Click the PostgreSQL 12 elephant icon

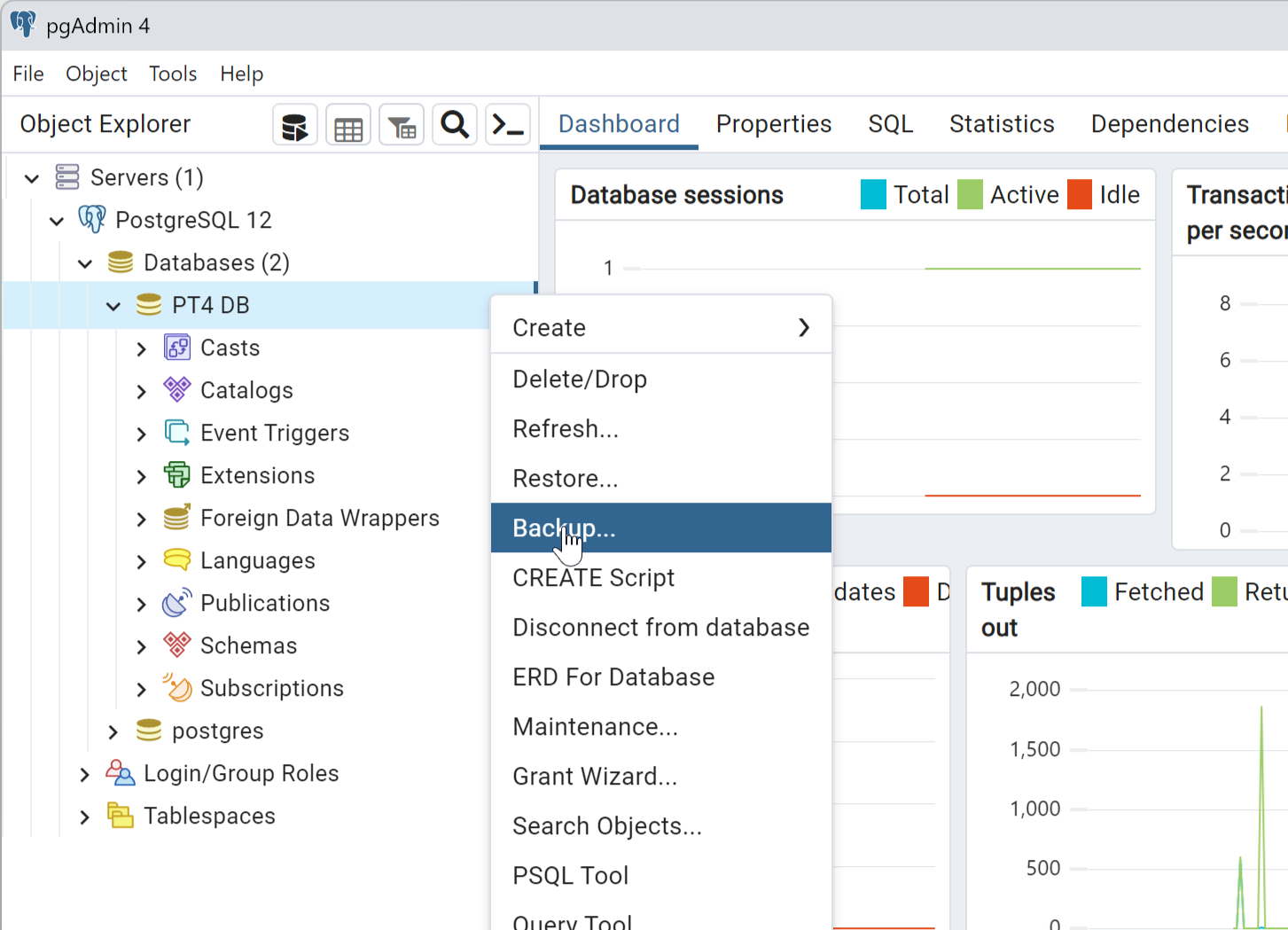[92, 219]
